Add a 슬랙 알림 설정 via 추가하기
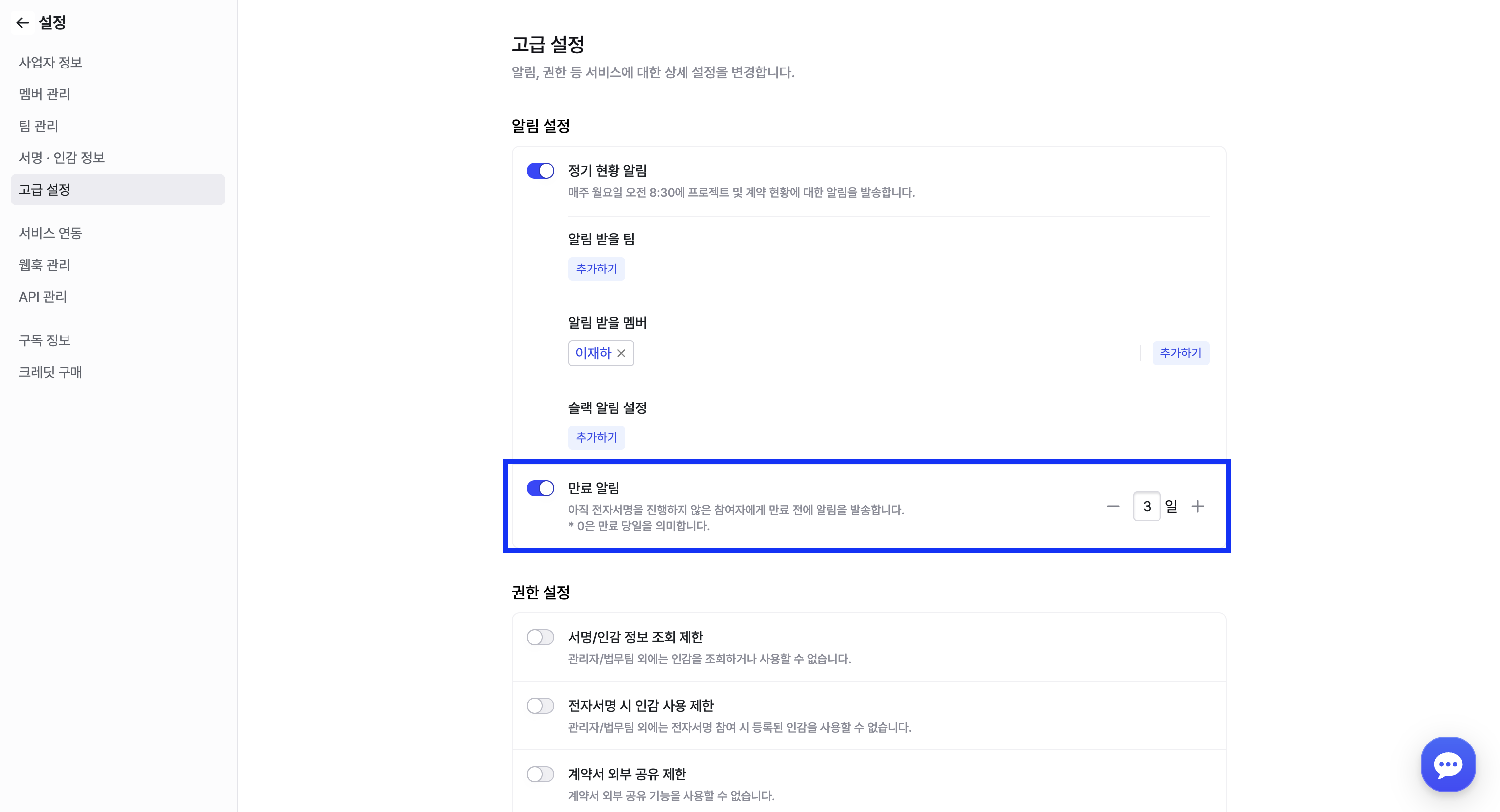This screenshot has width=1500, height=812. [596, 438]
